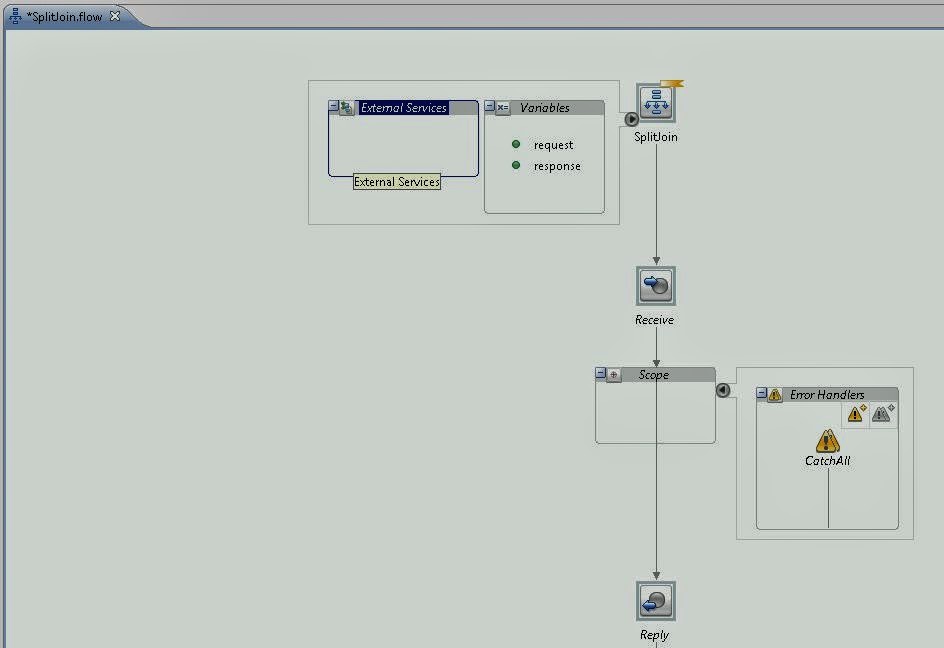Click the highlighted External Services header label

point(403,108)
